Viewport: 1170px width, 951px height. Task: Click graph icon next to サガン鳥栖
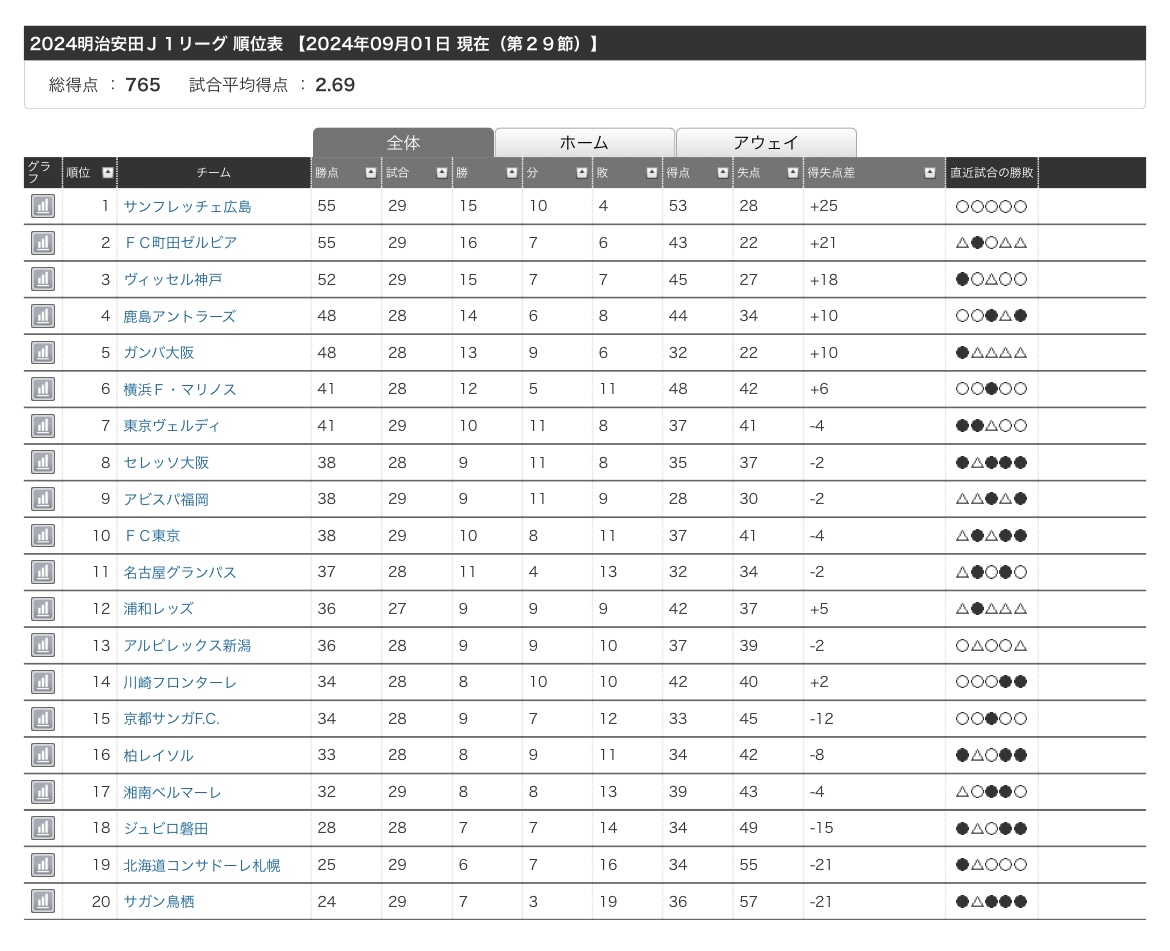click(43, 901)
